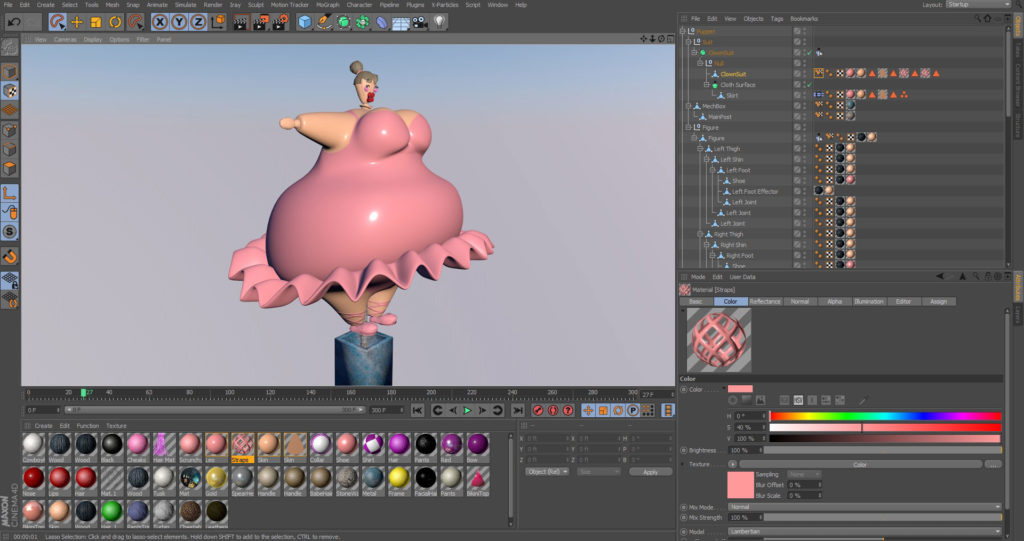Click the Apply button in coordinates panel

tap(650, 472)
